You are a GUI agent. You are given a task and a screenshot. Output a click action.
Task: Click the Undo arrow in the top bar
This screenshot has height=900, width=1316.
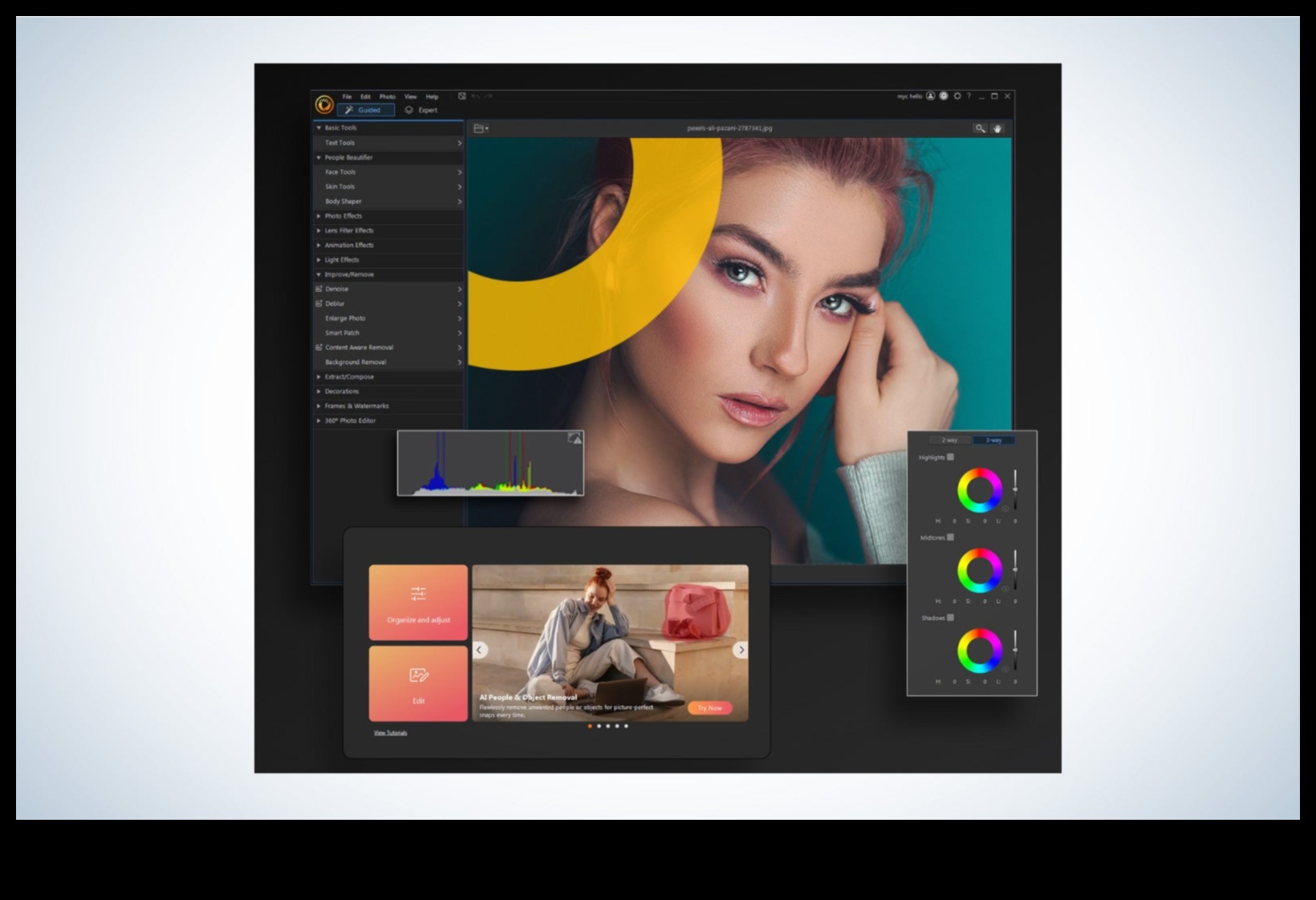tap(475, 96)
